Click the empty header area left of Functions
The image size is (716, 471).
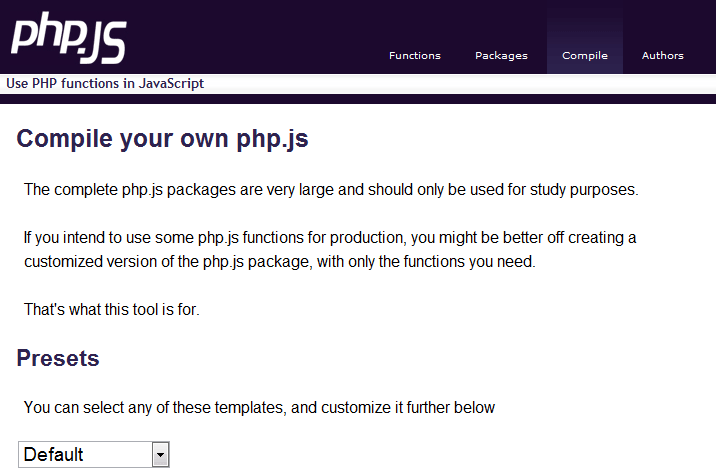250,40
